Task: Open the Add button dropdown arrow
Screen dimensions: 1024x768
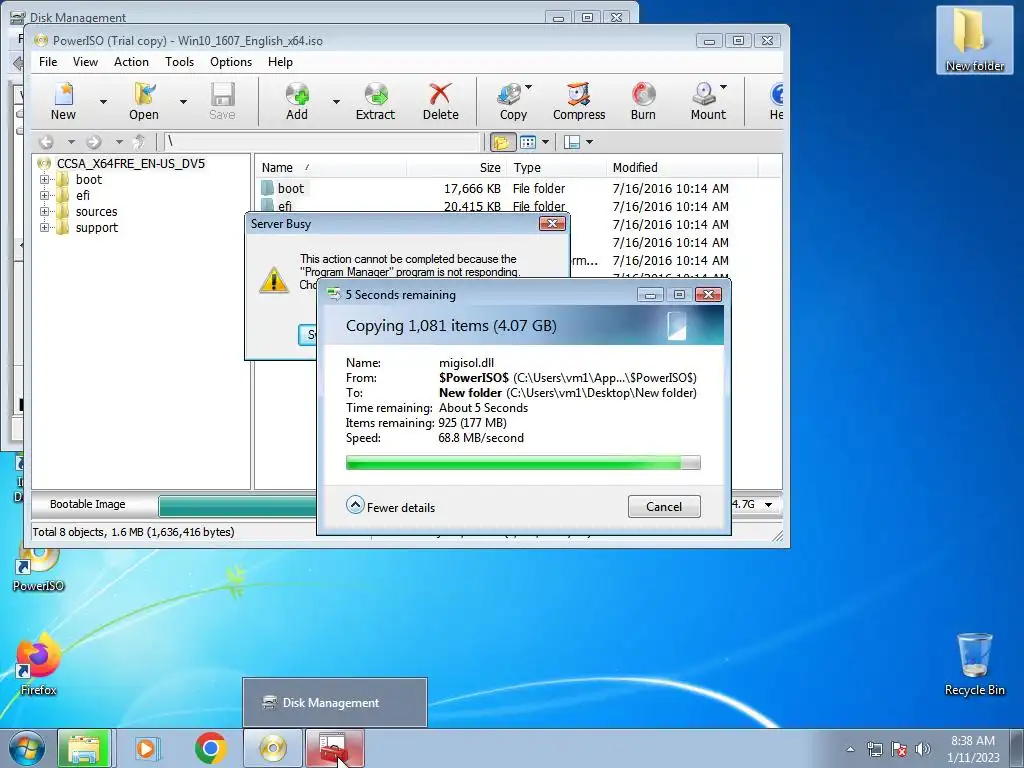Action: point(336,102)
